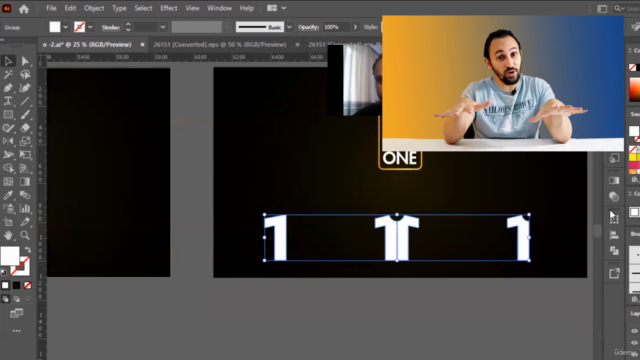Select the Shaper tool
The width and height of the screenshot is (640, 360).
pos(8,128)
